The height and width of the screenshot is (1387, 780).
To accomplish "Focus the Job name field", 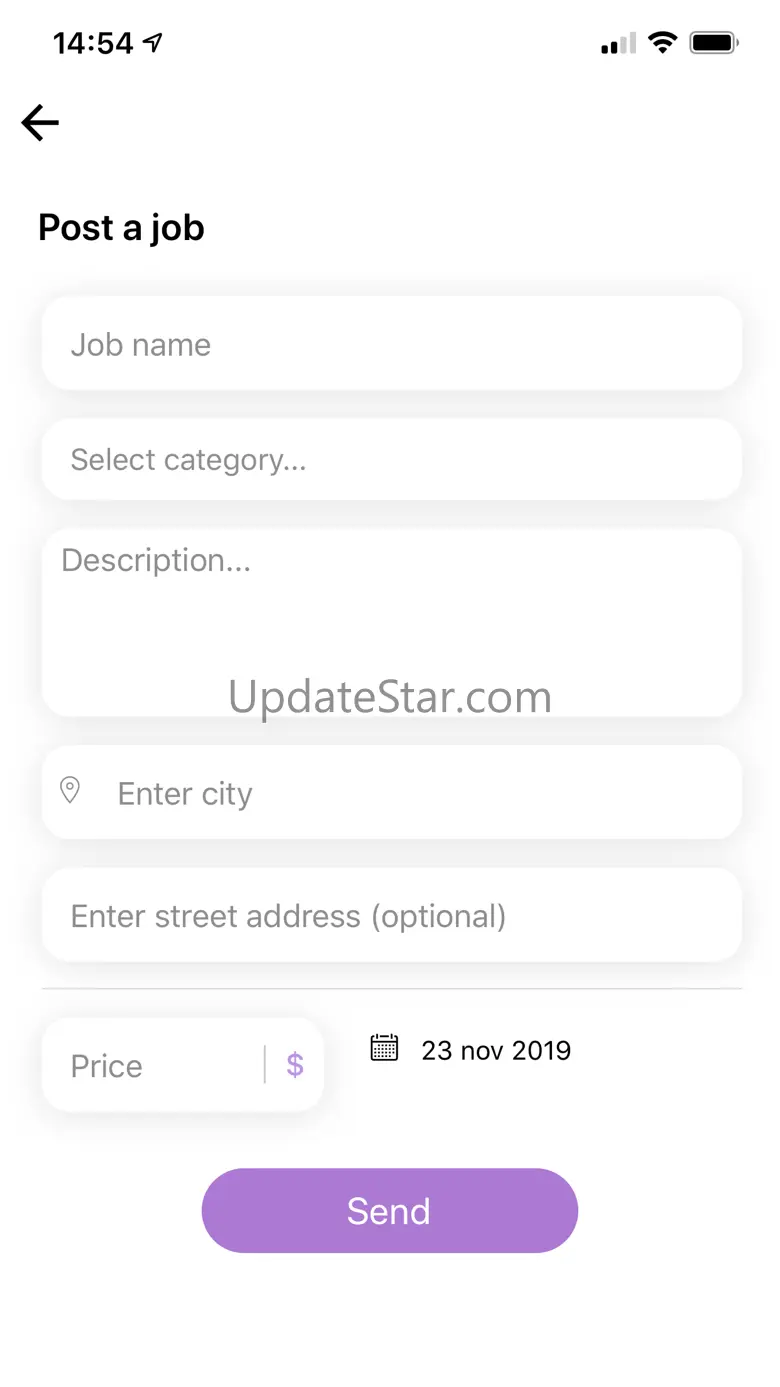I will [x=391, y=345].
